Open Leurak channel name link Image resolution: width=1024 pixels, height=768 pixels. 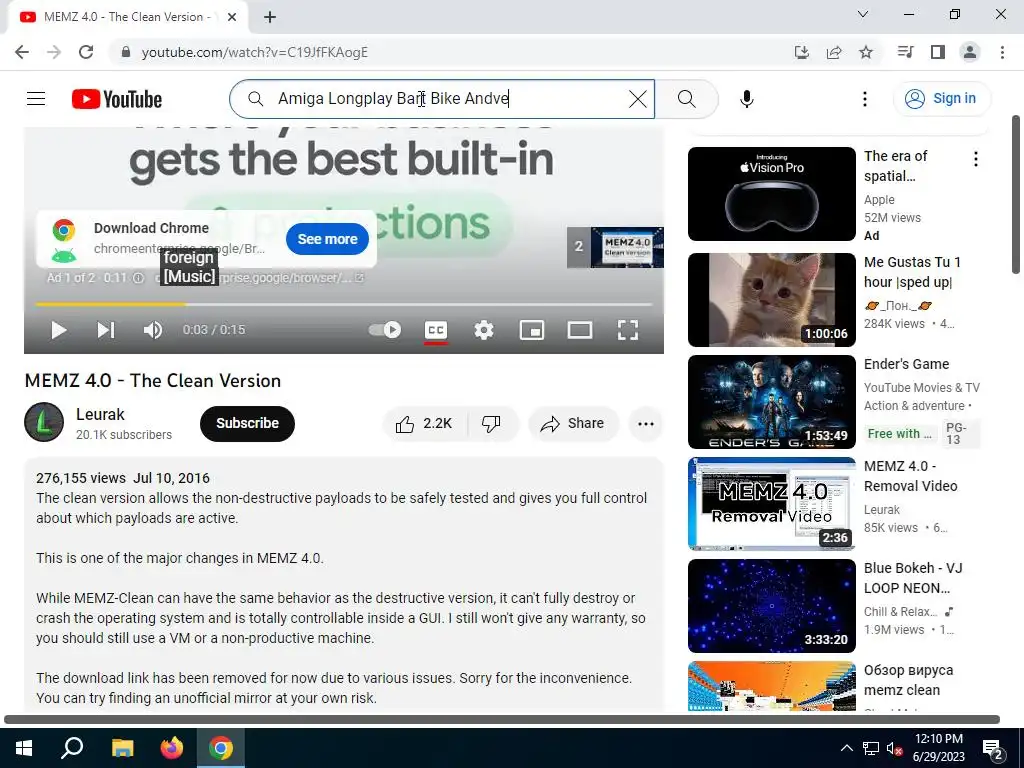click(x=100, y=414)
